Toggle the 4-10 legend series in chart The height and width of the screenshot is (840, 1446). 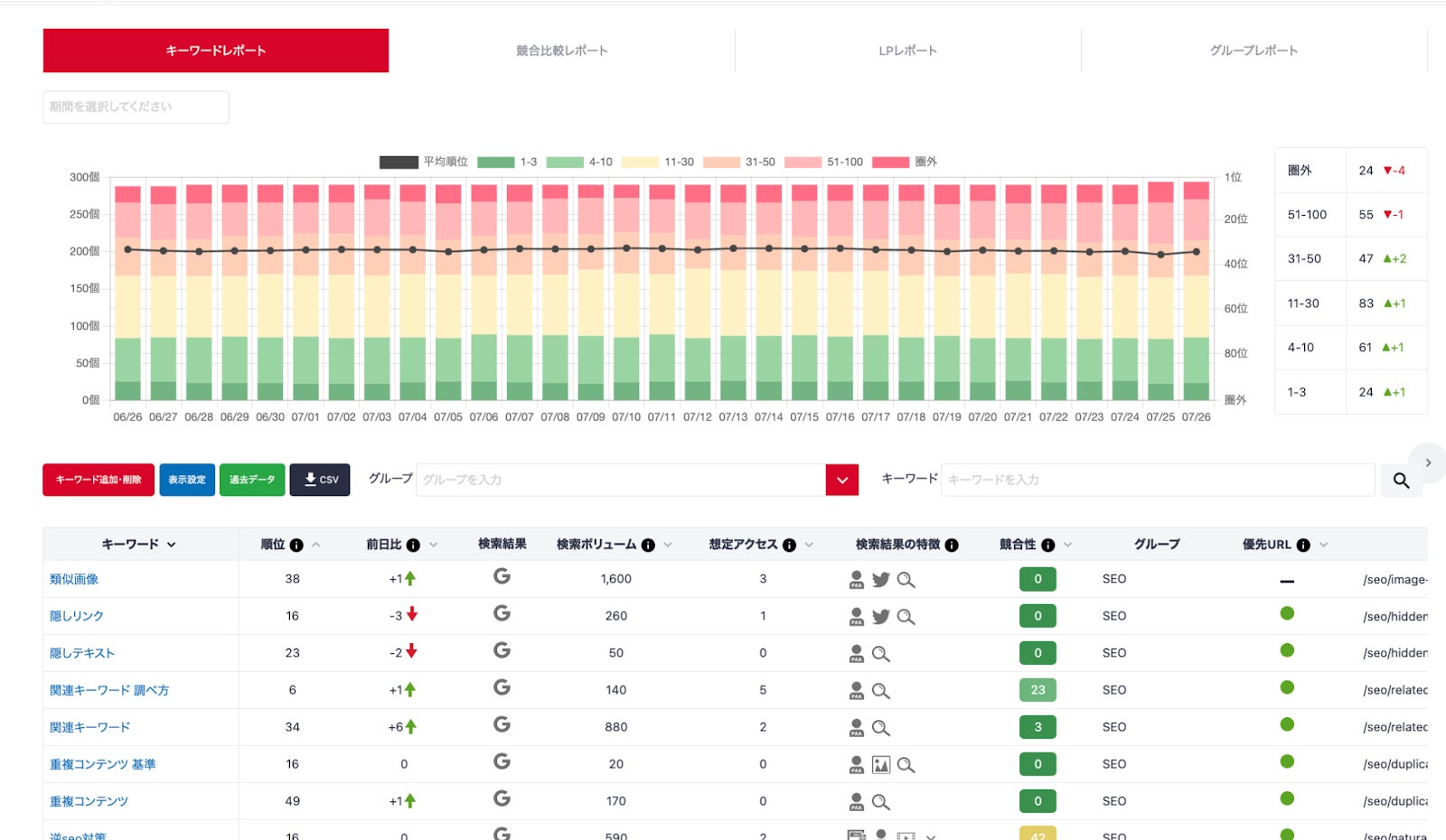pyautogui.click(x=579, y=162)
